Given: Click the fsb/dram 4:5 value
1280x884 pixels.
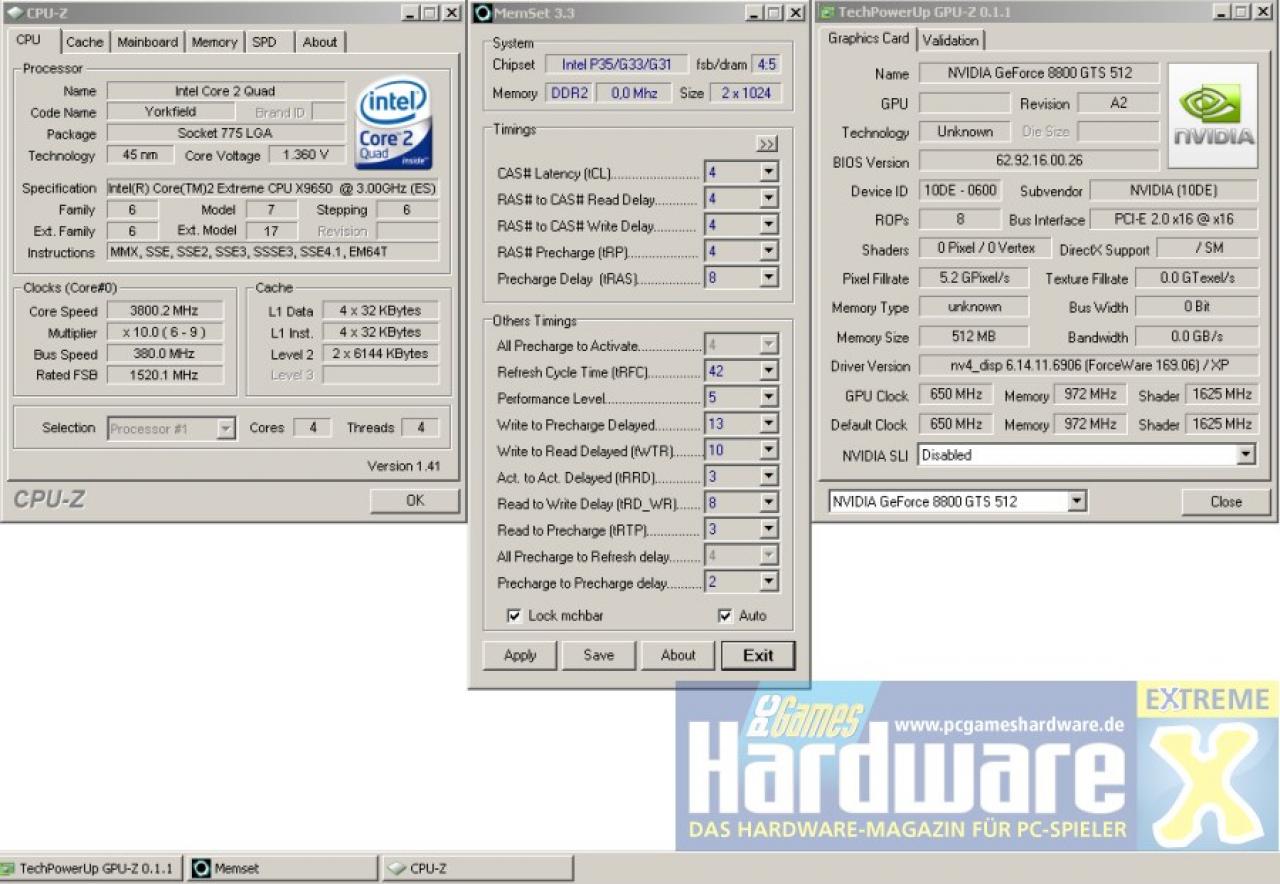Looking at the screenshot, I should (x=766, y=64).
